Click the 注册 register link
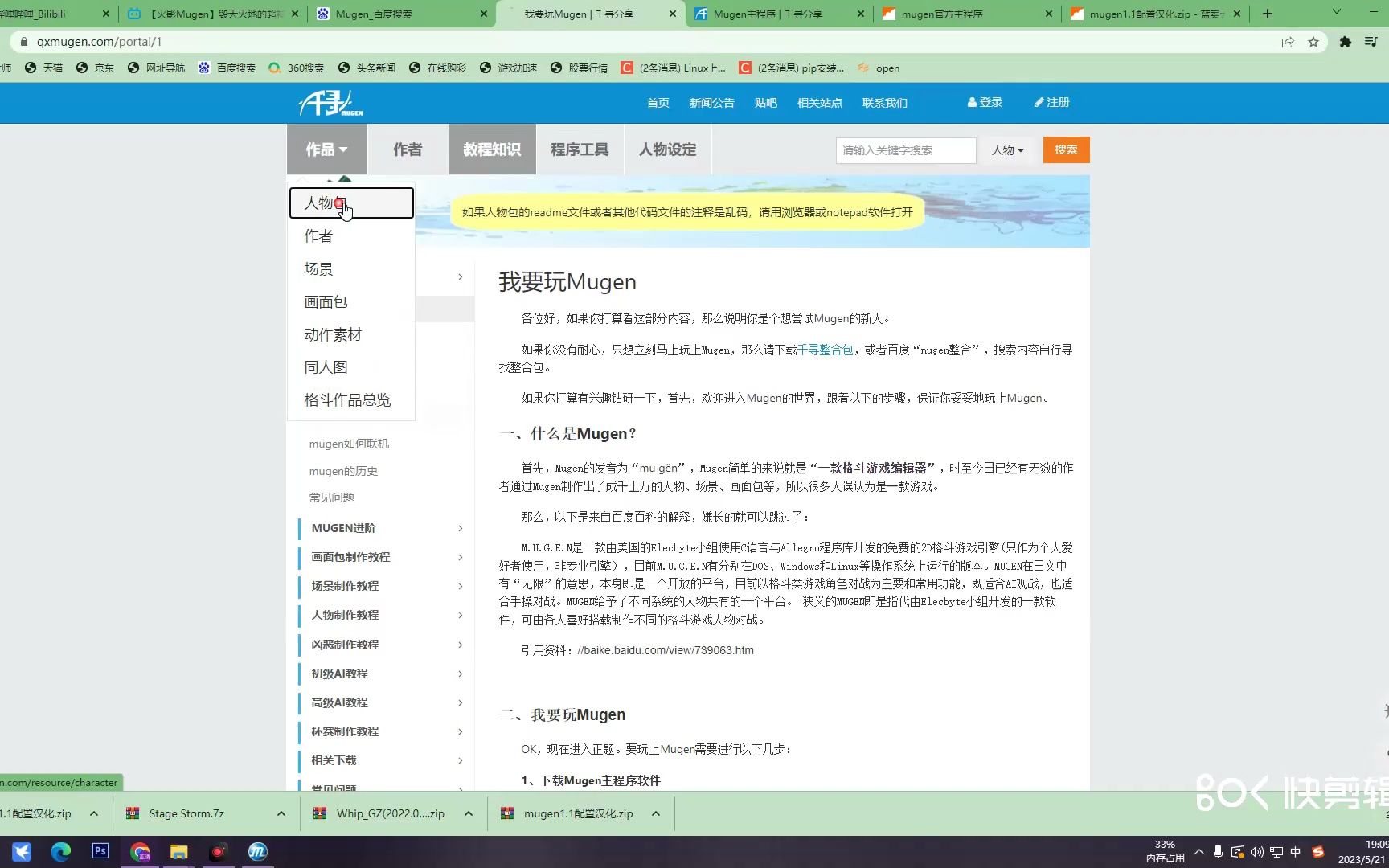The height and width of the screenshot is (868, 1389). (1051, 103)
